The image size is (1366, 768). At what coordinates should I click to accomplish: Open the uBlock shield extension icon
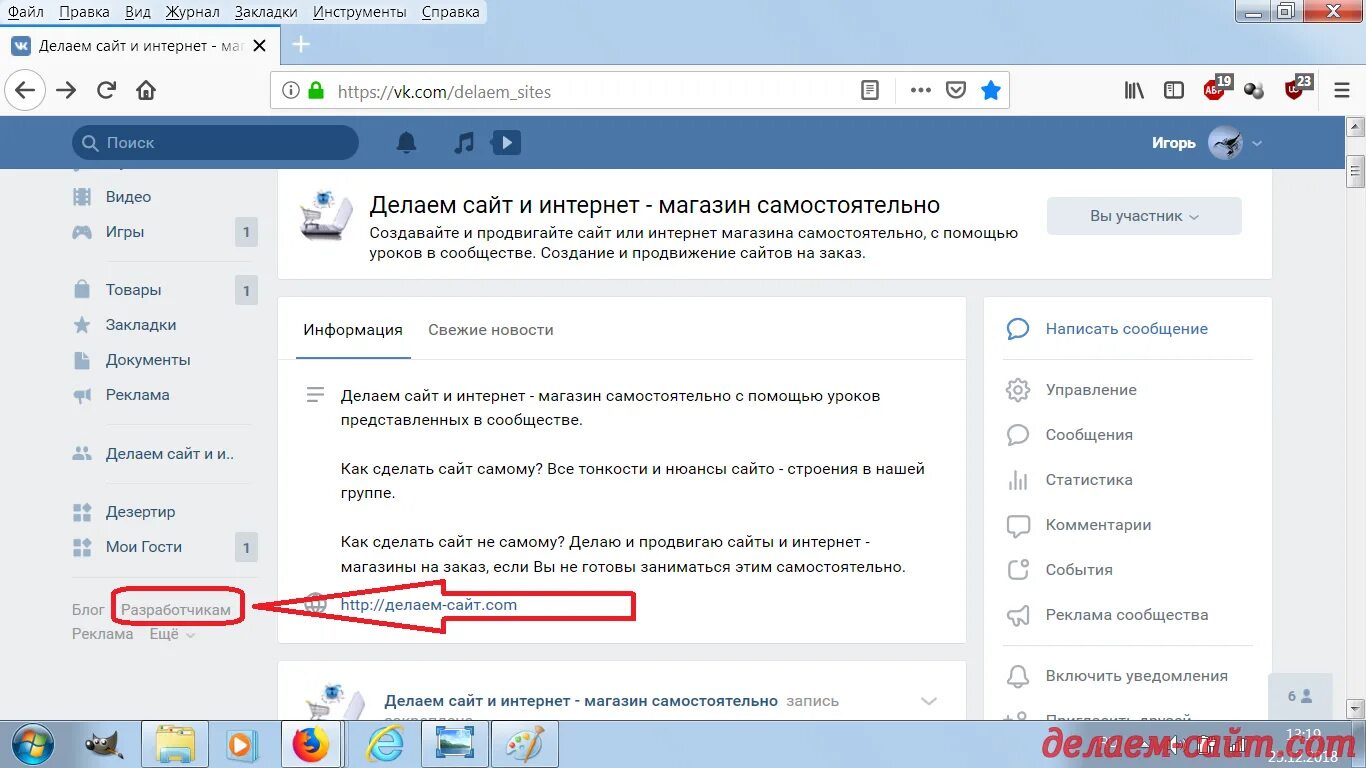click(x=1297, y=88)
